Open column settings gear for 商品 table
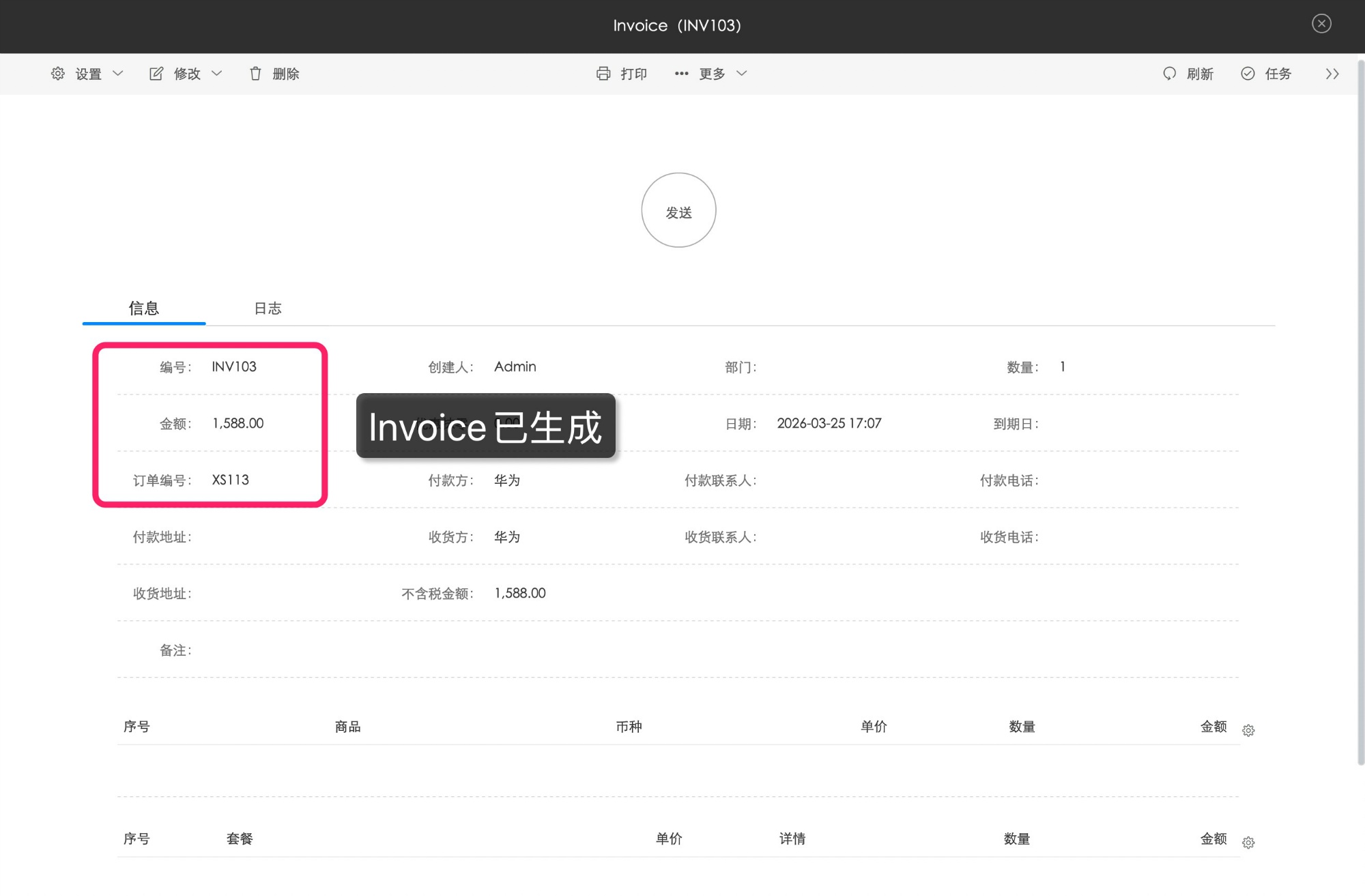1365x896 pixels. point(1248,731)
